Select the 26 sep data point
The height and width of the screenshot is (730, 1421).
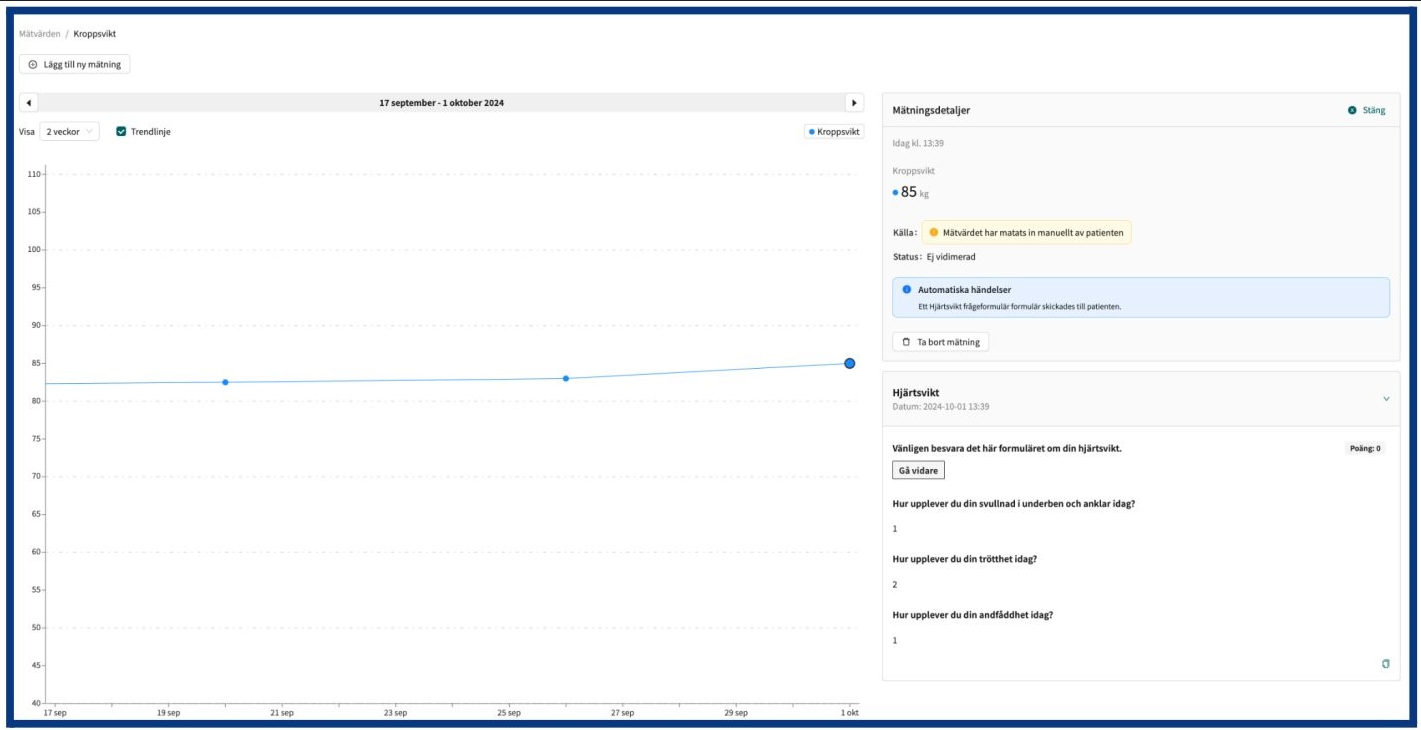pyautogui.click(x=566, y=378)
